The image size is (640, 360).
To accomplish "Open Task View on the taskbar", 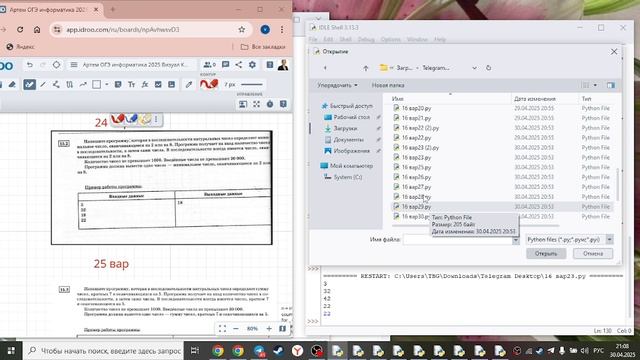I will coord(195,351).
